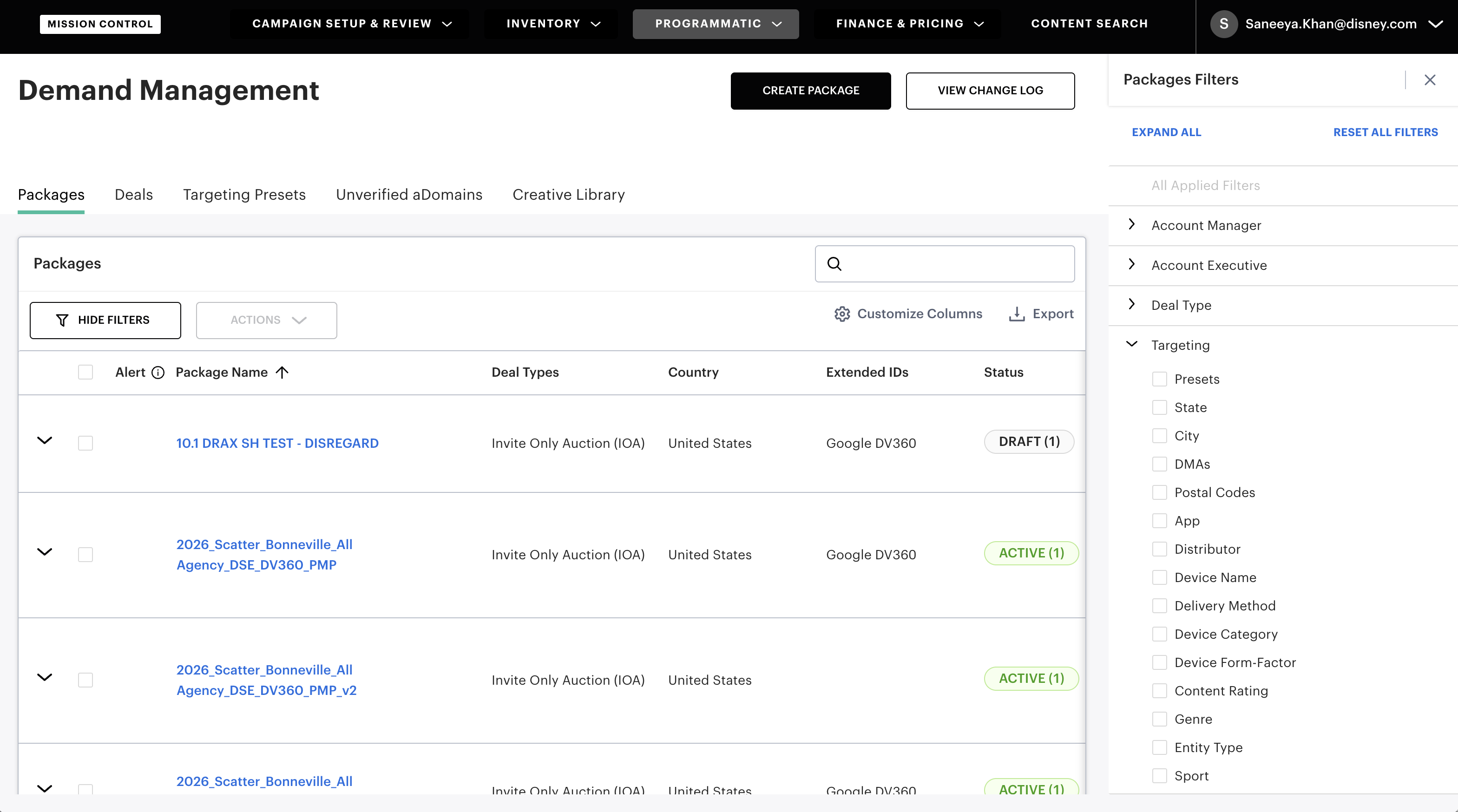1458x812 pixels.
Task: Check the DSE_DV360_PMP_v2 package row checkbox
Action: point(85,680)
